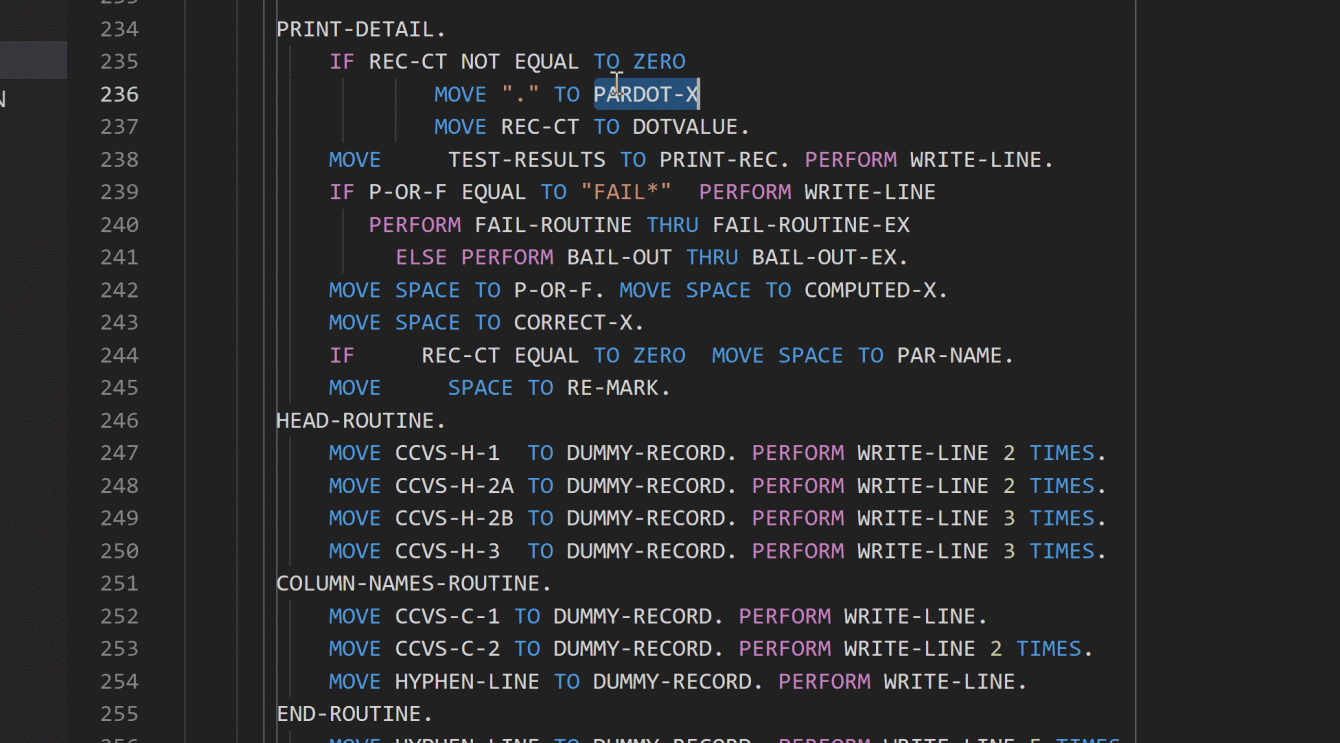Click PAR-NAME on line 244

tap(949, 355)
